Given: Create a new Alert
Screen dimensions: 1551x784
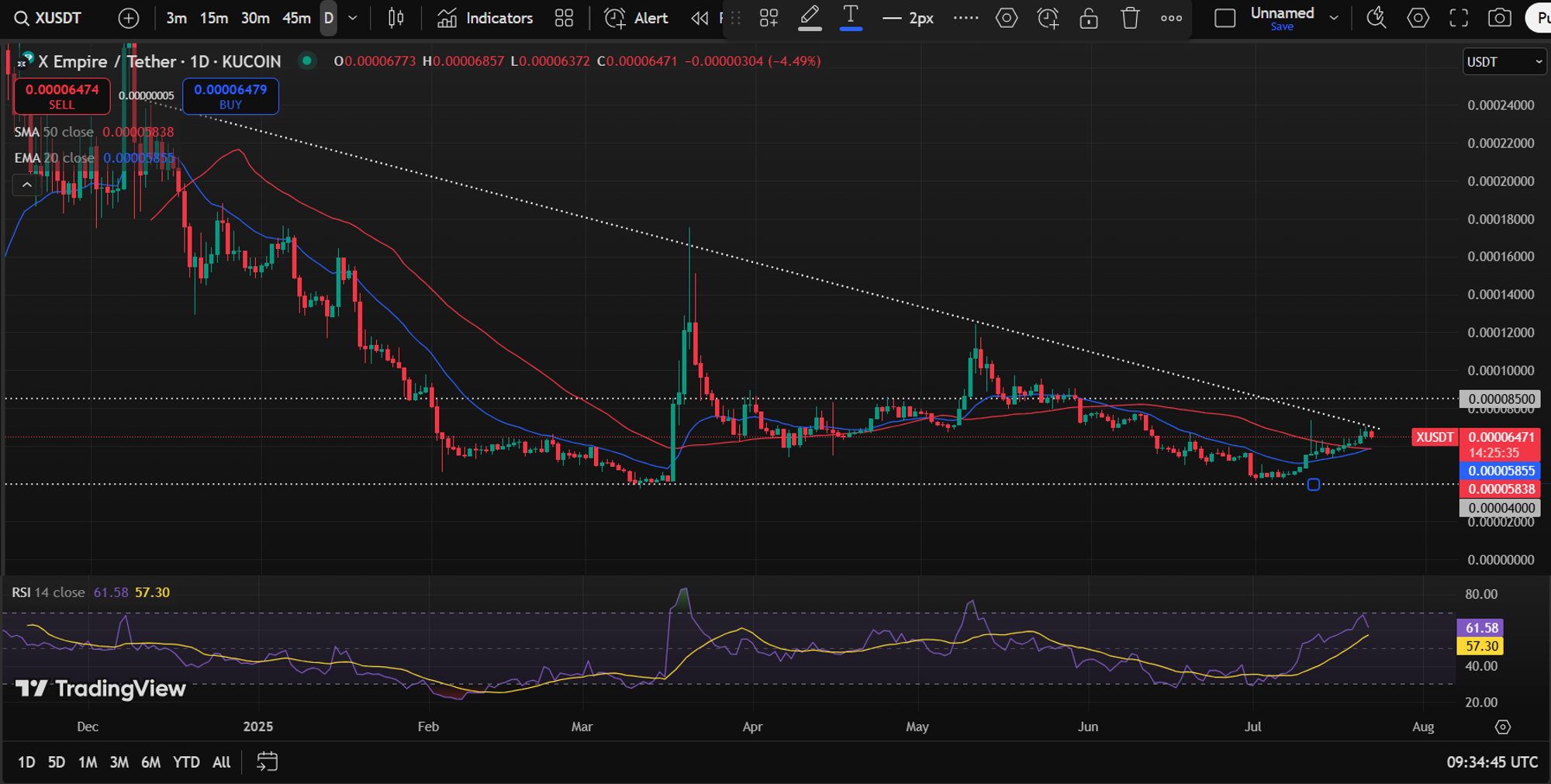Looking at the screenshot, I should (x=636, y=18).
